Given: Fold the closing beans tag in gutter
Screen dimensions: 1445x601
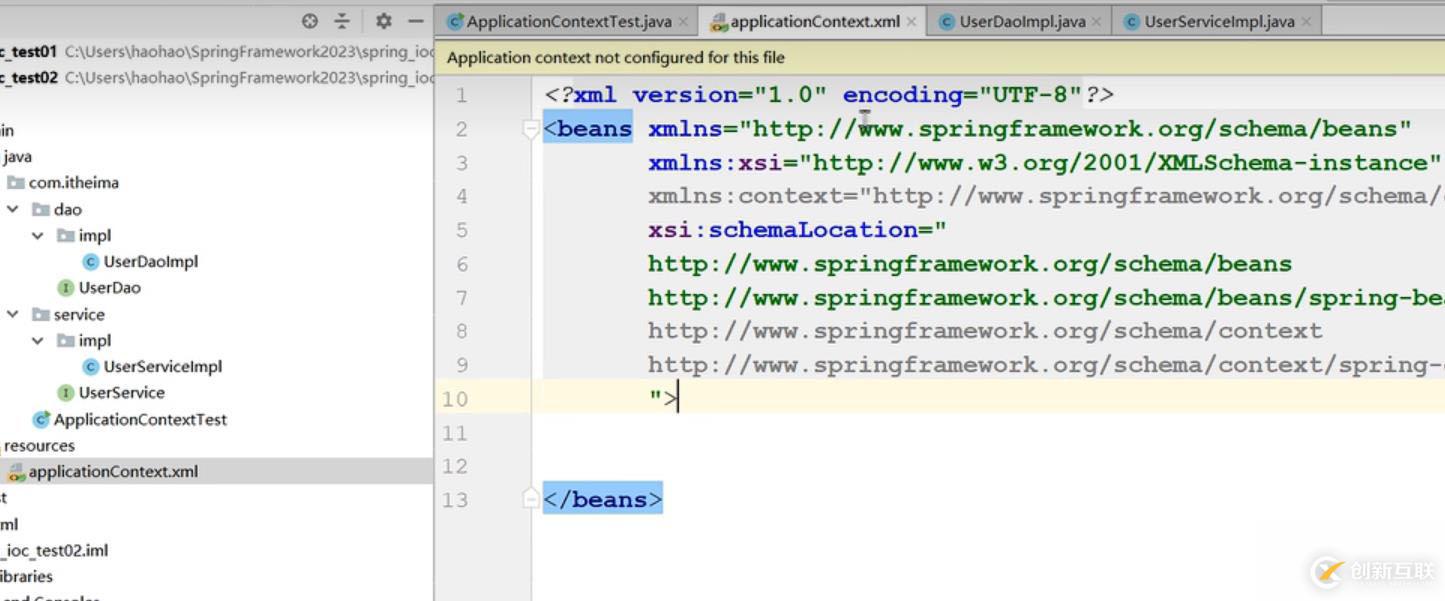Looking at the screenshot, I should coord(532,499).
